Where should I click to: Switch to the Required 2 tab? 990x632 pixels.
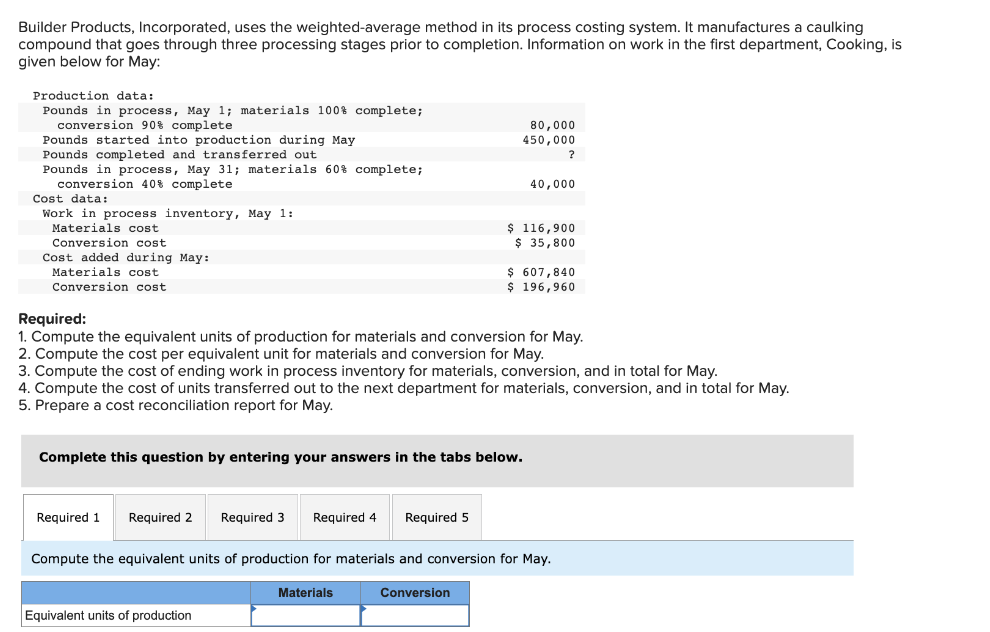(159, 517)
